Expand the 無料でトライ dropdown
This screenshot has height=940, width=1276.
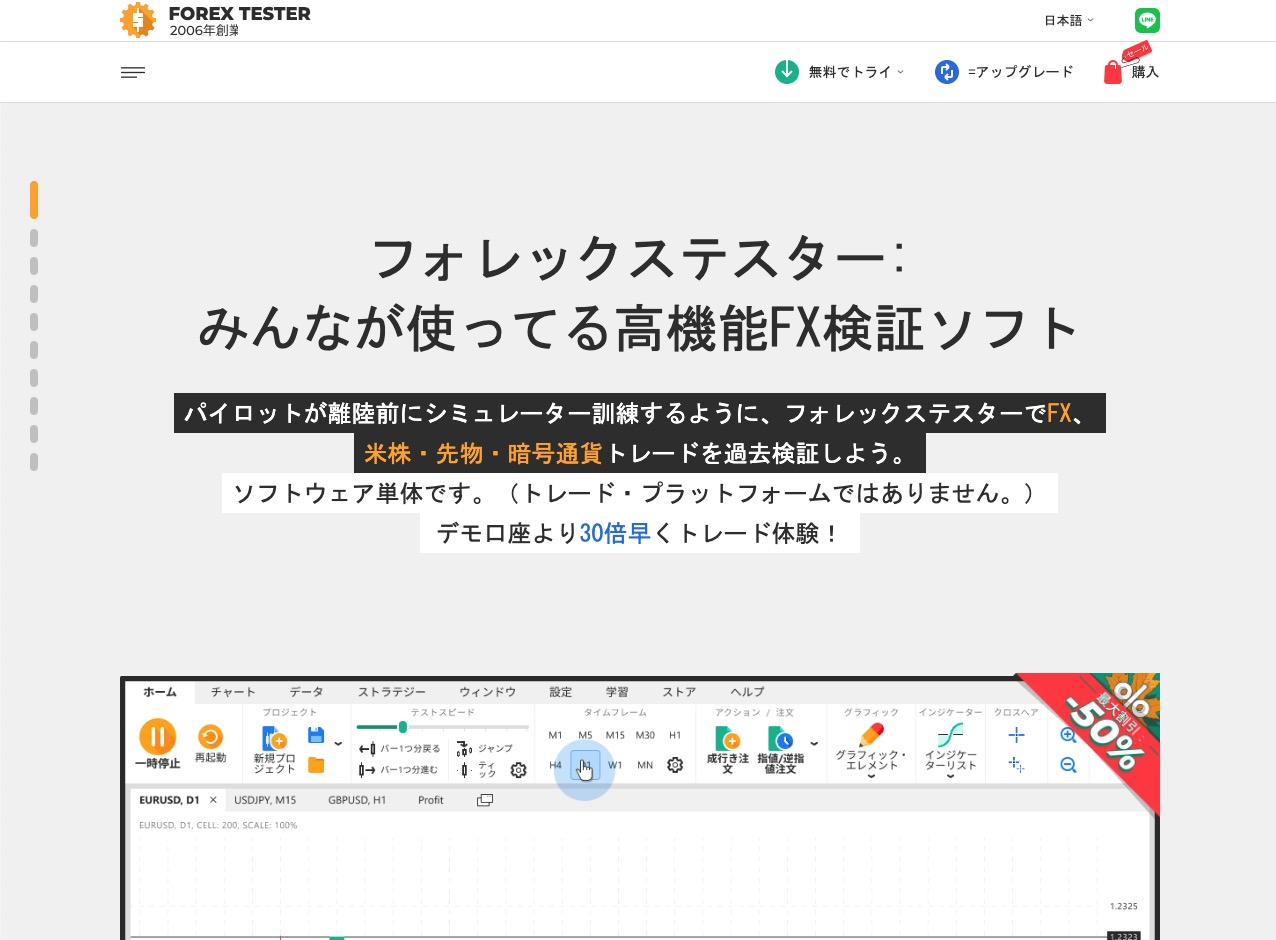tap(840, 72)
